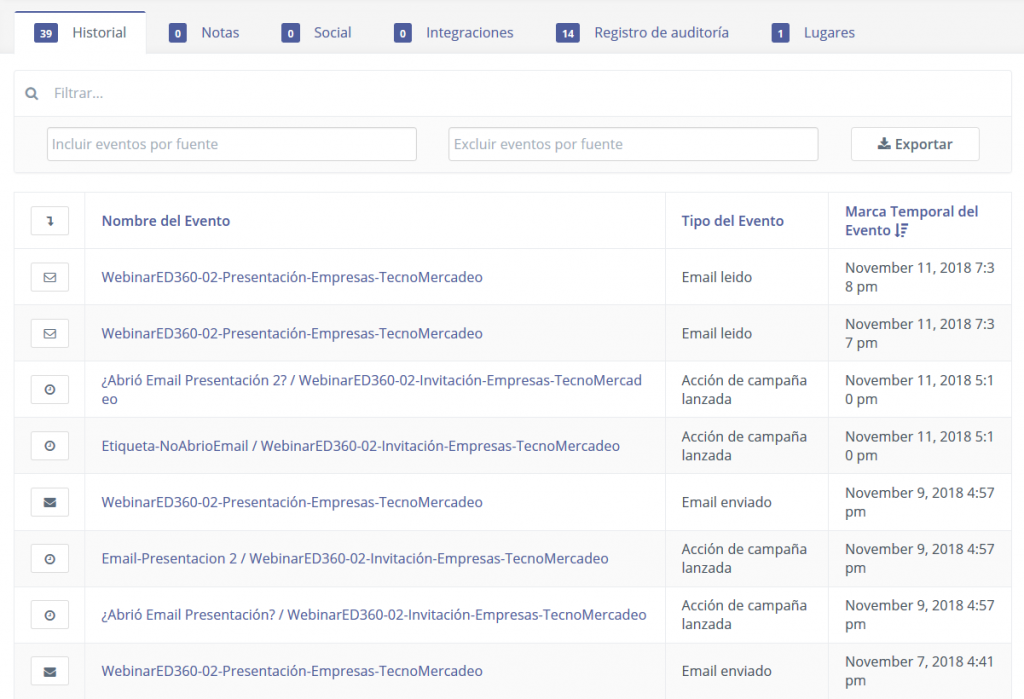1024x699 pixels.
Task: Sort by Tipo del Evento column header
Action: click(x=732, y=221)
